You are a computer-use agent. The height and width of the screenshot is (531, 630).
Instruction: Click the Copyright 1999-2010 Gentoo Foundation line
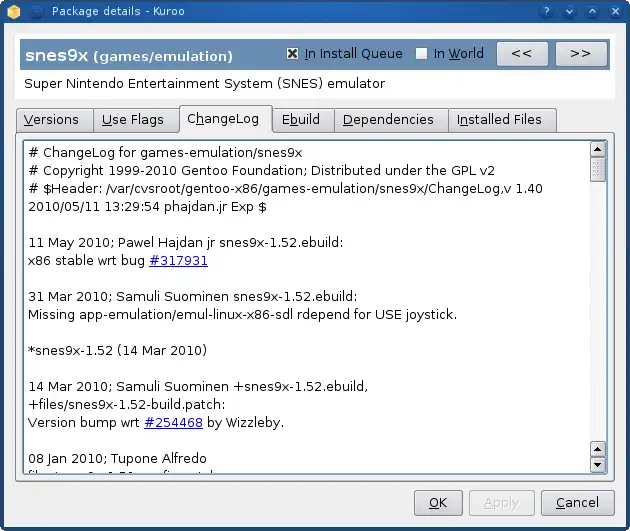tap(262, 171)
